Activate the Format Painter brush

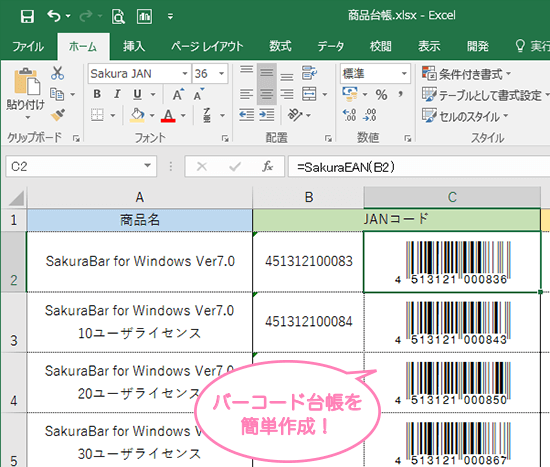click(58, 115)
